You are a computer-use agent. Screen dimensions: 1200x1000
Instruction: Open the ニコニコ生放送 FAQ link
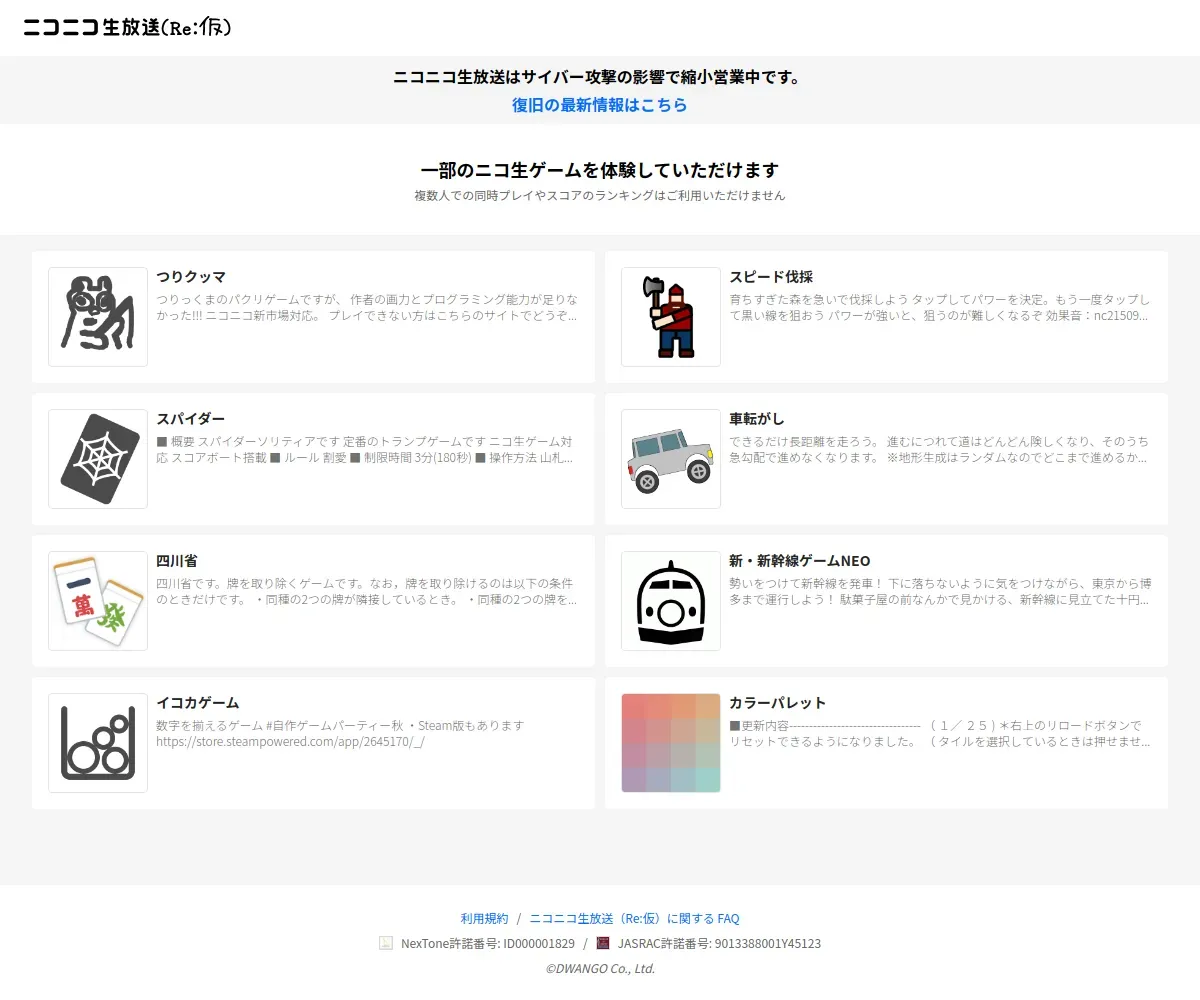tap(634, 918)
